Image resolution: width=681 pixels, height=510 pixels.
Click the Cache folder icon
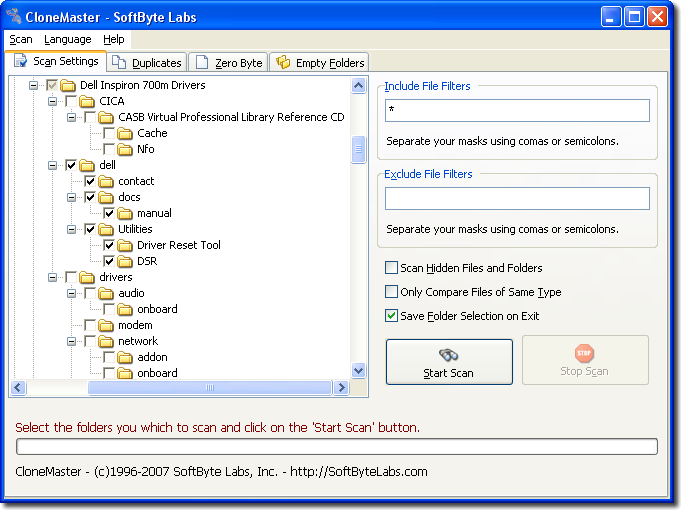point(125,133)
